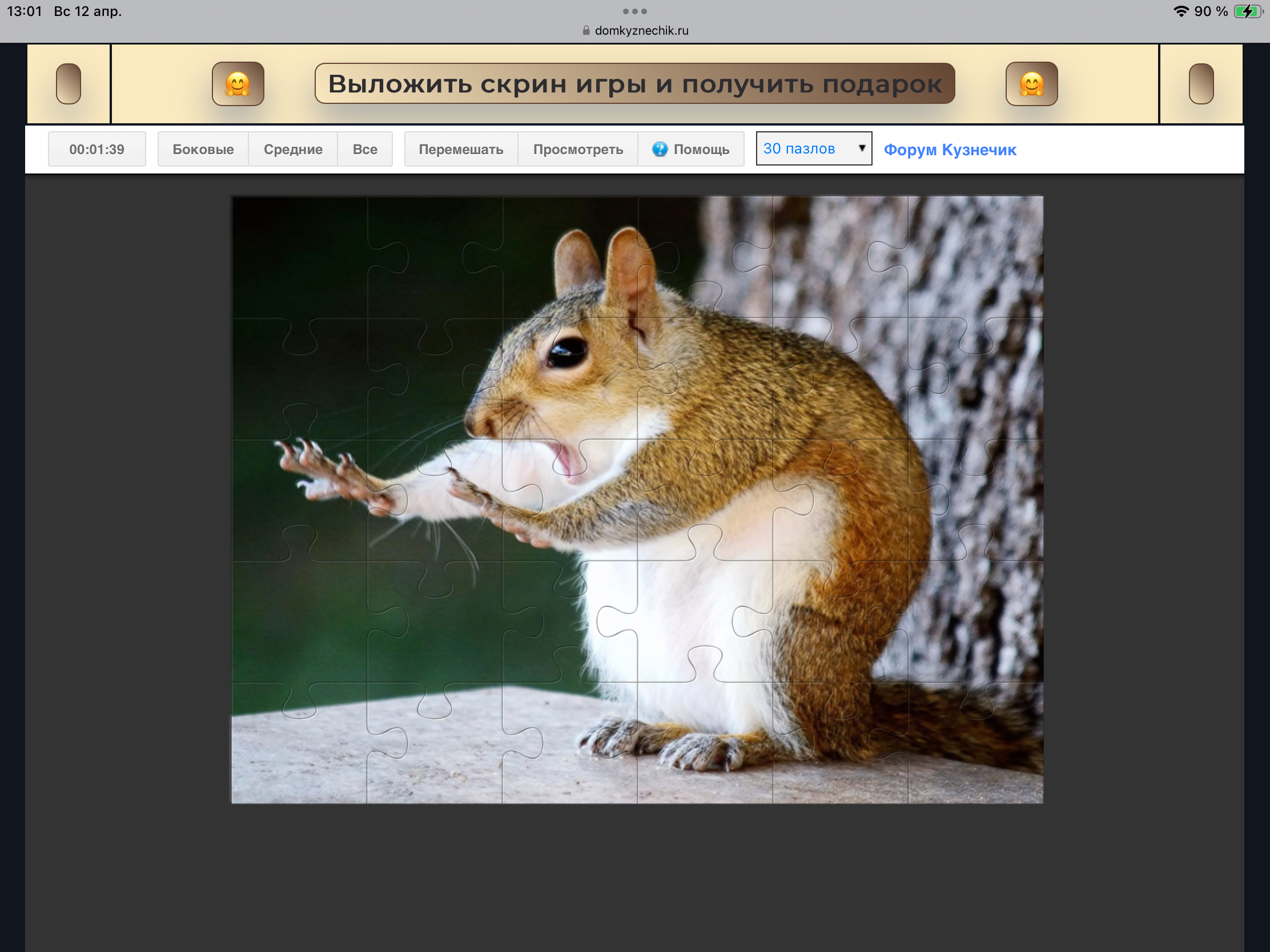Show middle pieces with Средние
Screen dimensions: 1270x952
click(293, 149)
